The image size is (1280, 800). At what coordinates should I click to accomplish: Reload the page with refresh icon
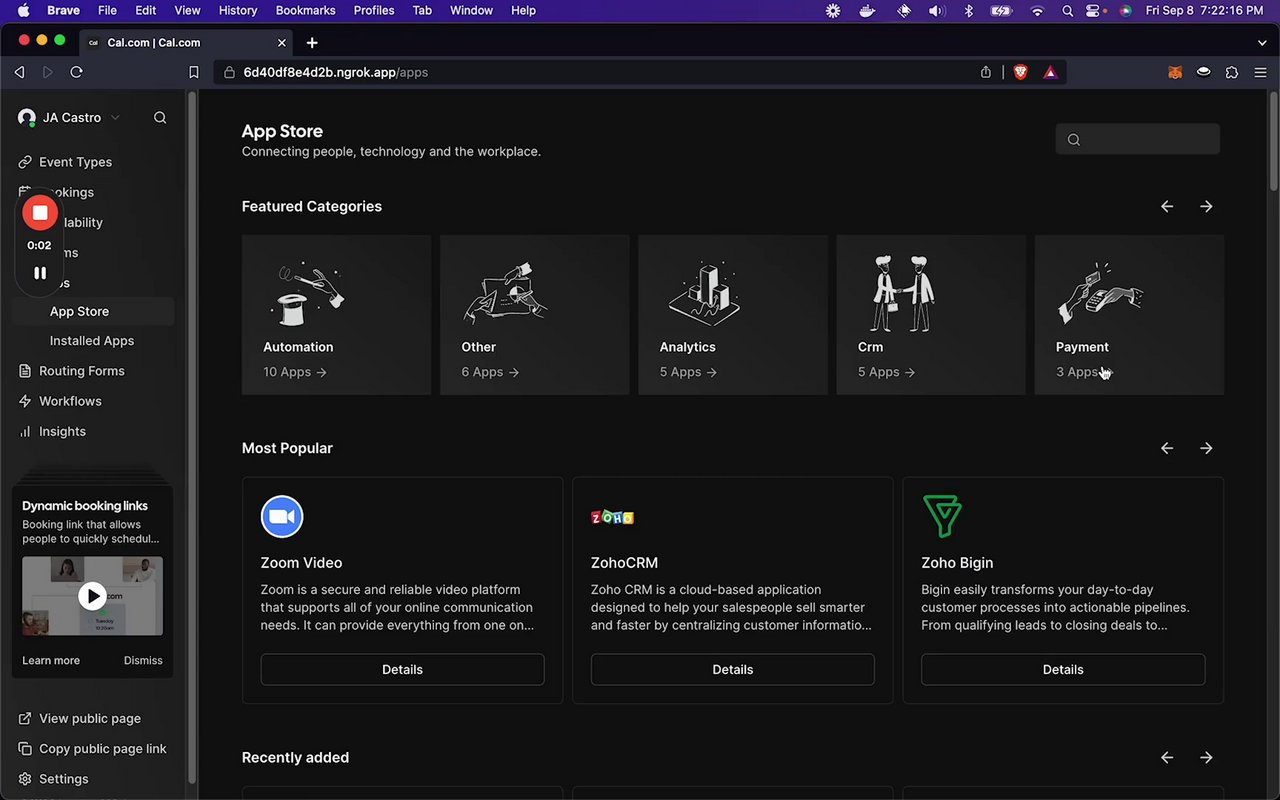pos(76,72)
